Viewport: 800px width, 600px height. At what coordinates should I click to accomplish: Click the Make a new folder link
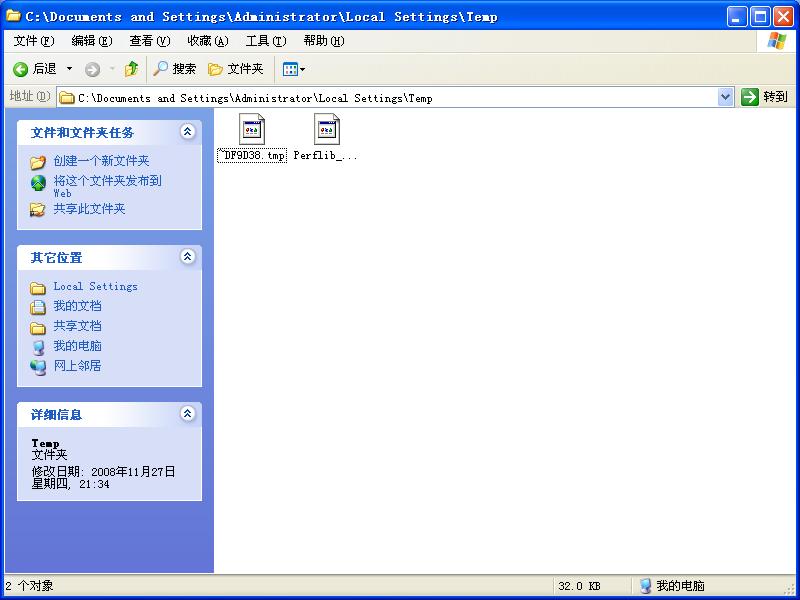tap(102, 161)
